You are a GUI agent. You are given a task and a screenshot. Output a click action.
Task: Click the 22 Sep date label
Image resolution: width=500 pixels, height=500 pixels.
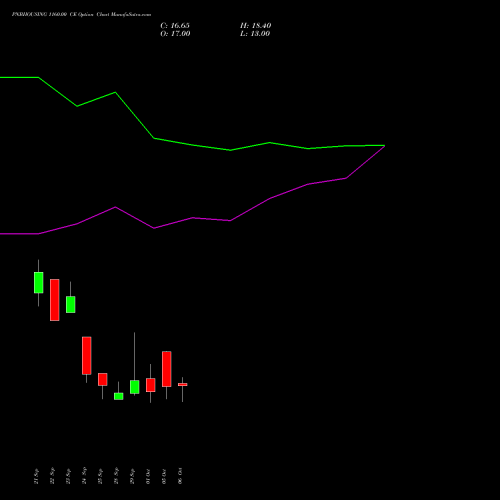[52, 476]
